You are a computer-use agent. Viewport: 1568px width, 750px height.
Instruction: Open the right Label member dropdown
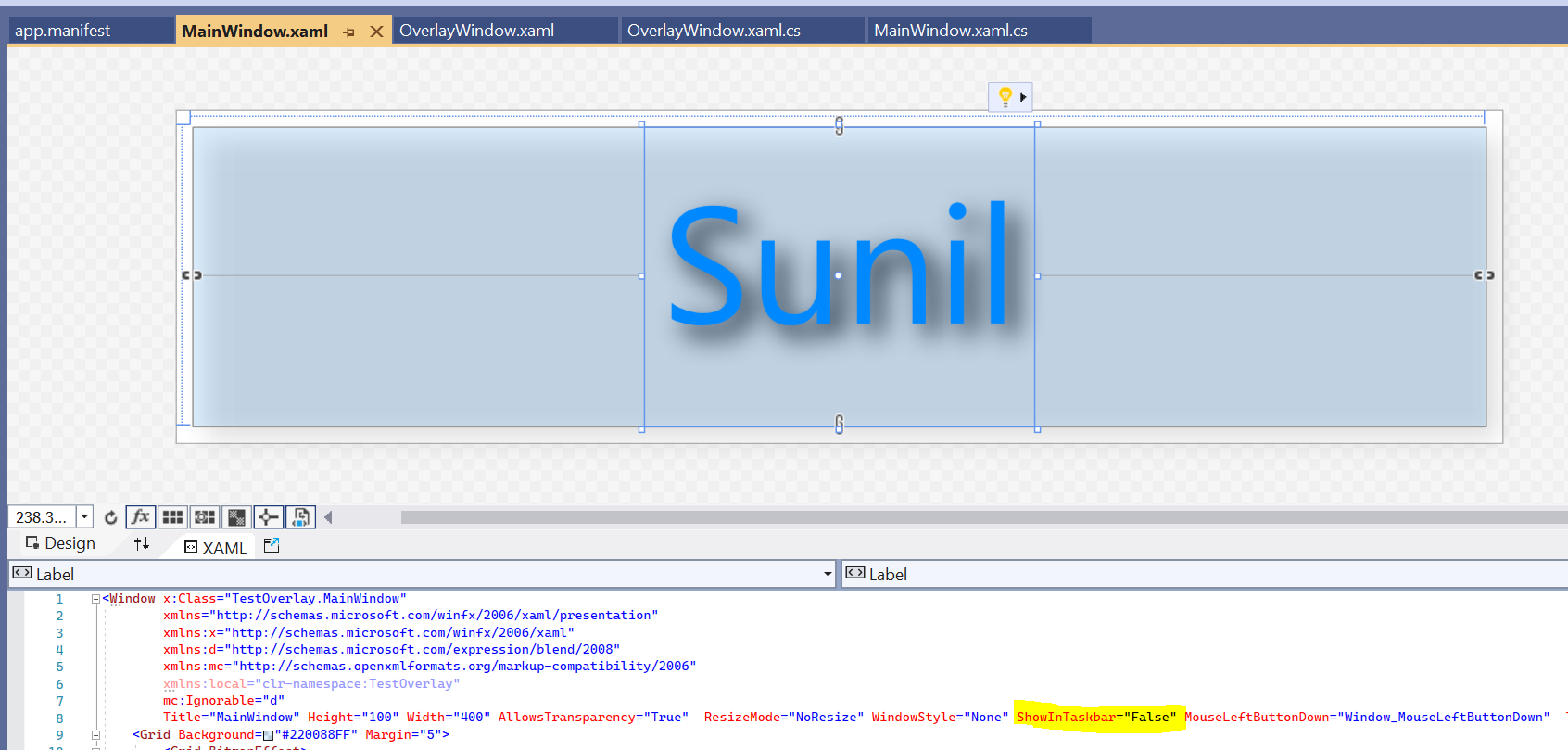point(1205,574)
